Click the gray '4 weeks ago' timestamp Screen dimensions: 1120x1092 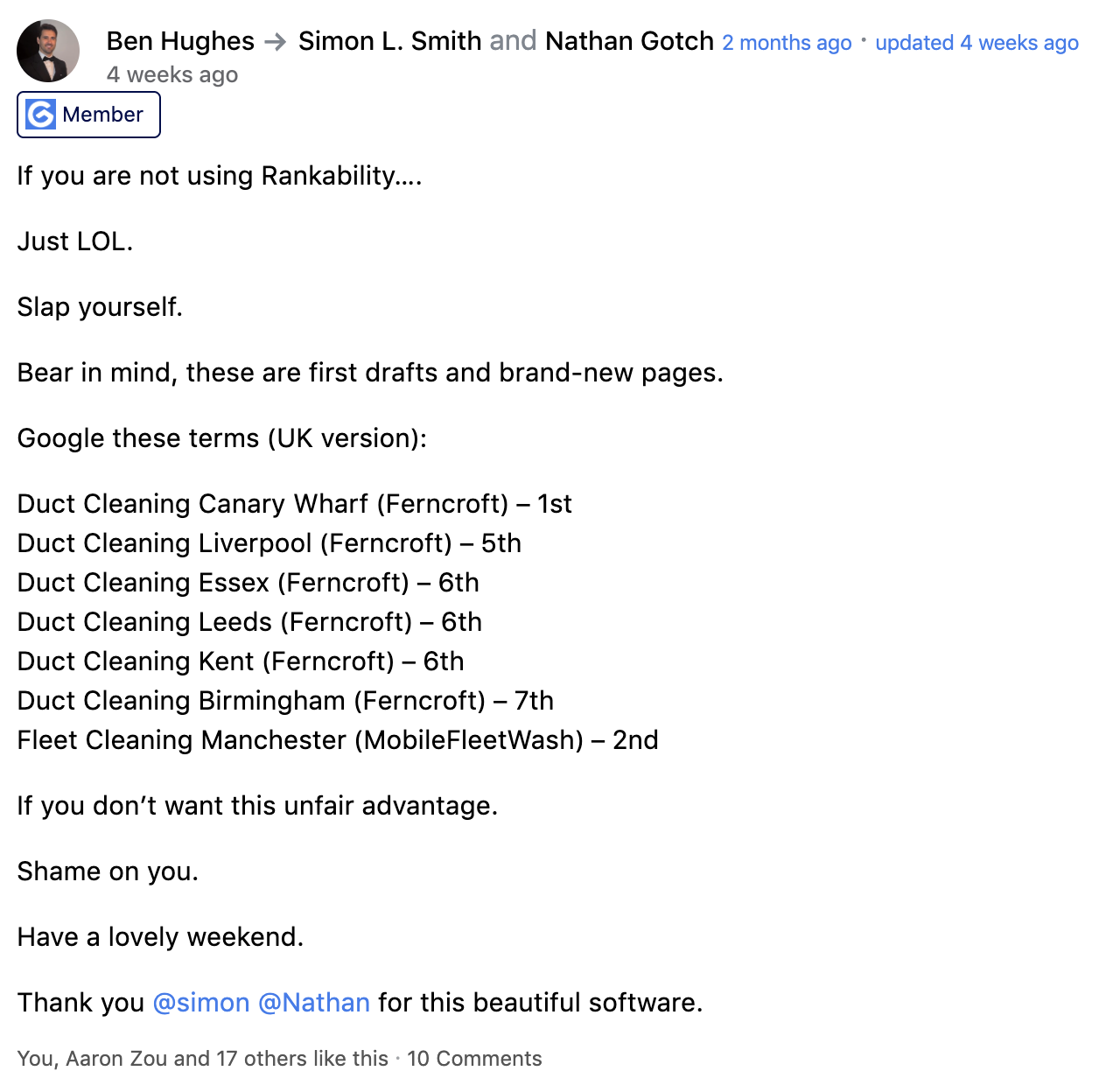point(172,75)
